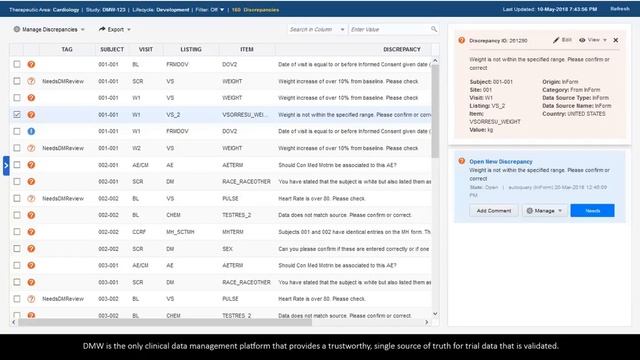
Task: Click the table scroll up arrow
Action: click(435, 61)
